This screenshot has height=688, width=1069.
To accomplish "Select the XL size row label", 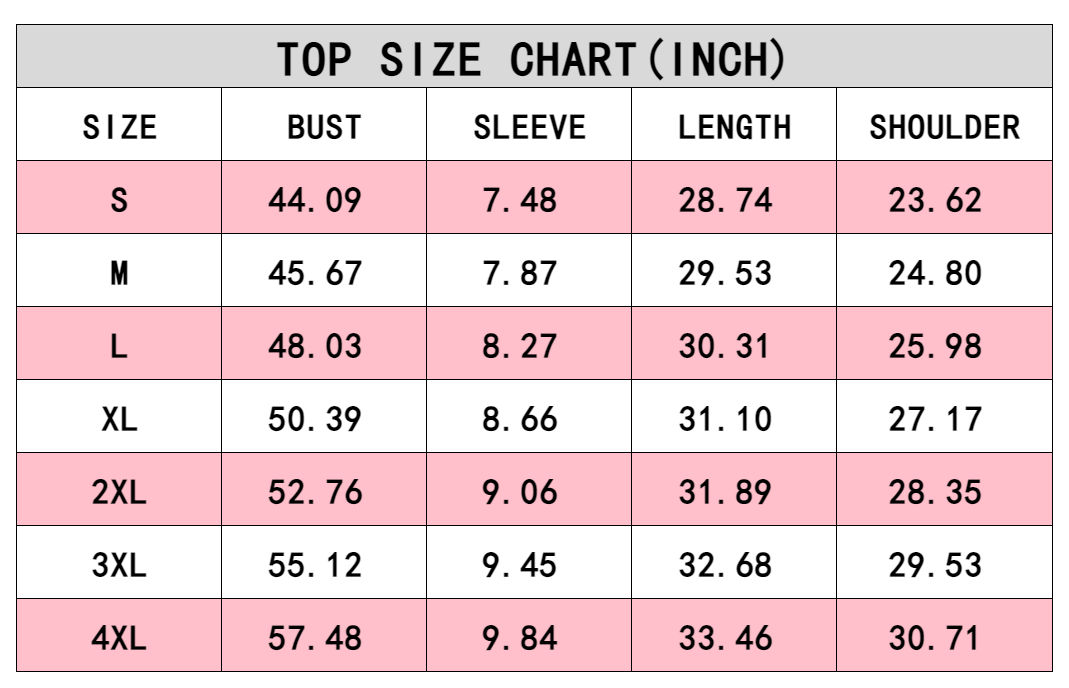I will [119, 419].
